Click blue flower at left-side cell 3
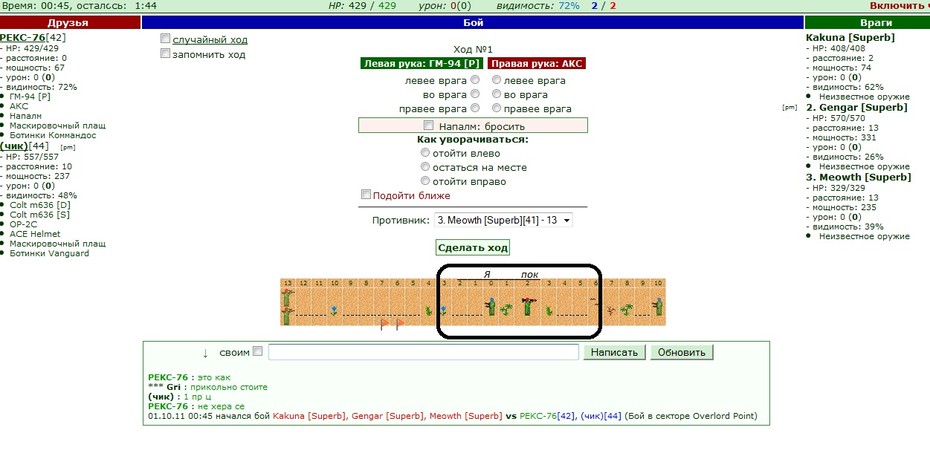Screen dimensions: 930x459 [x=443, y=310]
